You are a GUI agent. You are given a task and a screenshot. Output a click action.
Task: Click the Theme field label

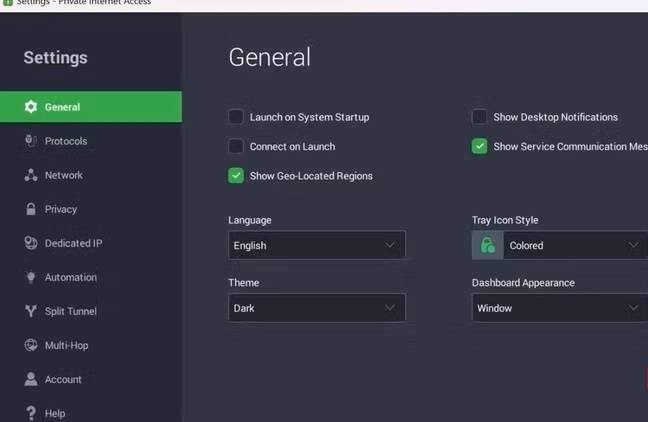tap(244, 283)
